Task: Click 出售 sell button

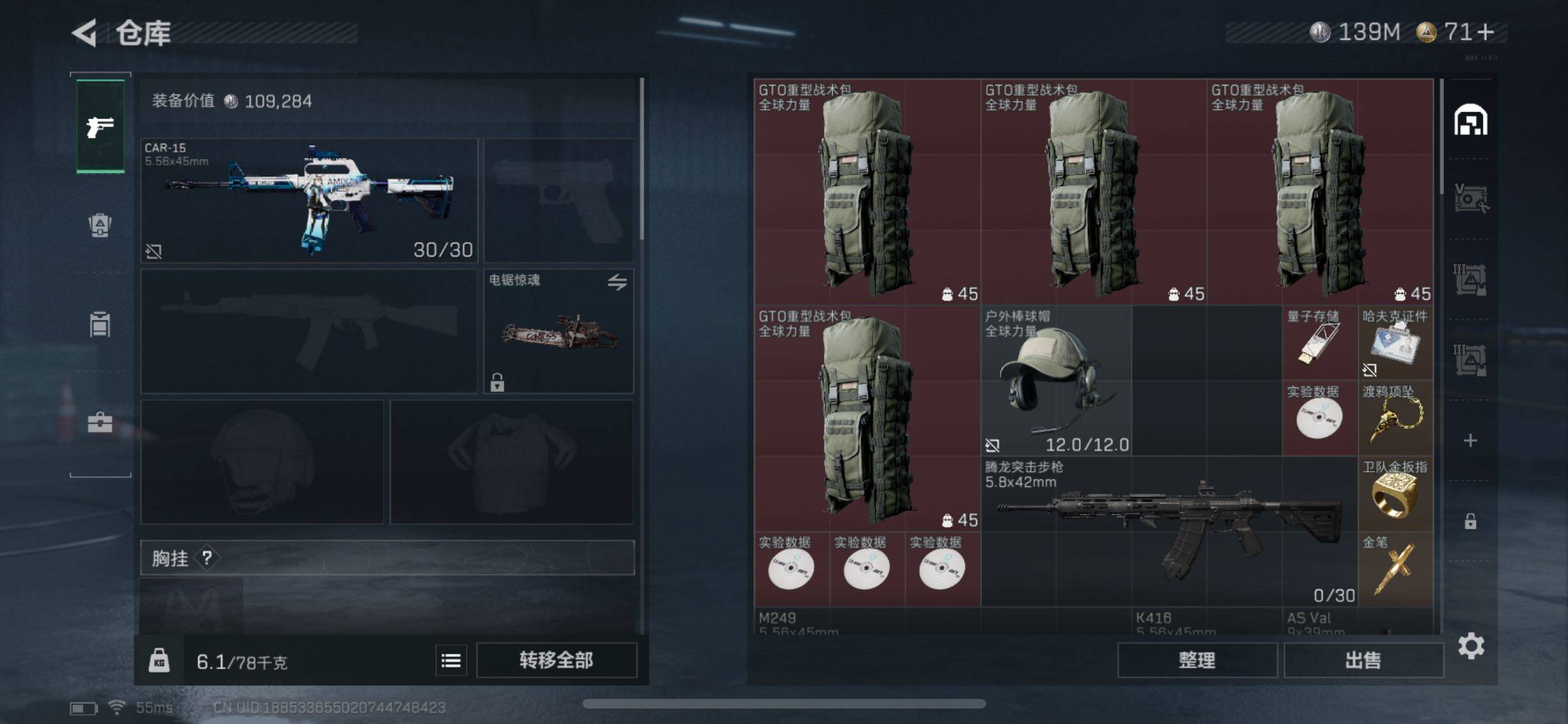Action: [1363, 660]
